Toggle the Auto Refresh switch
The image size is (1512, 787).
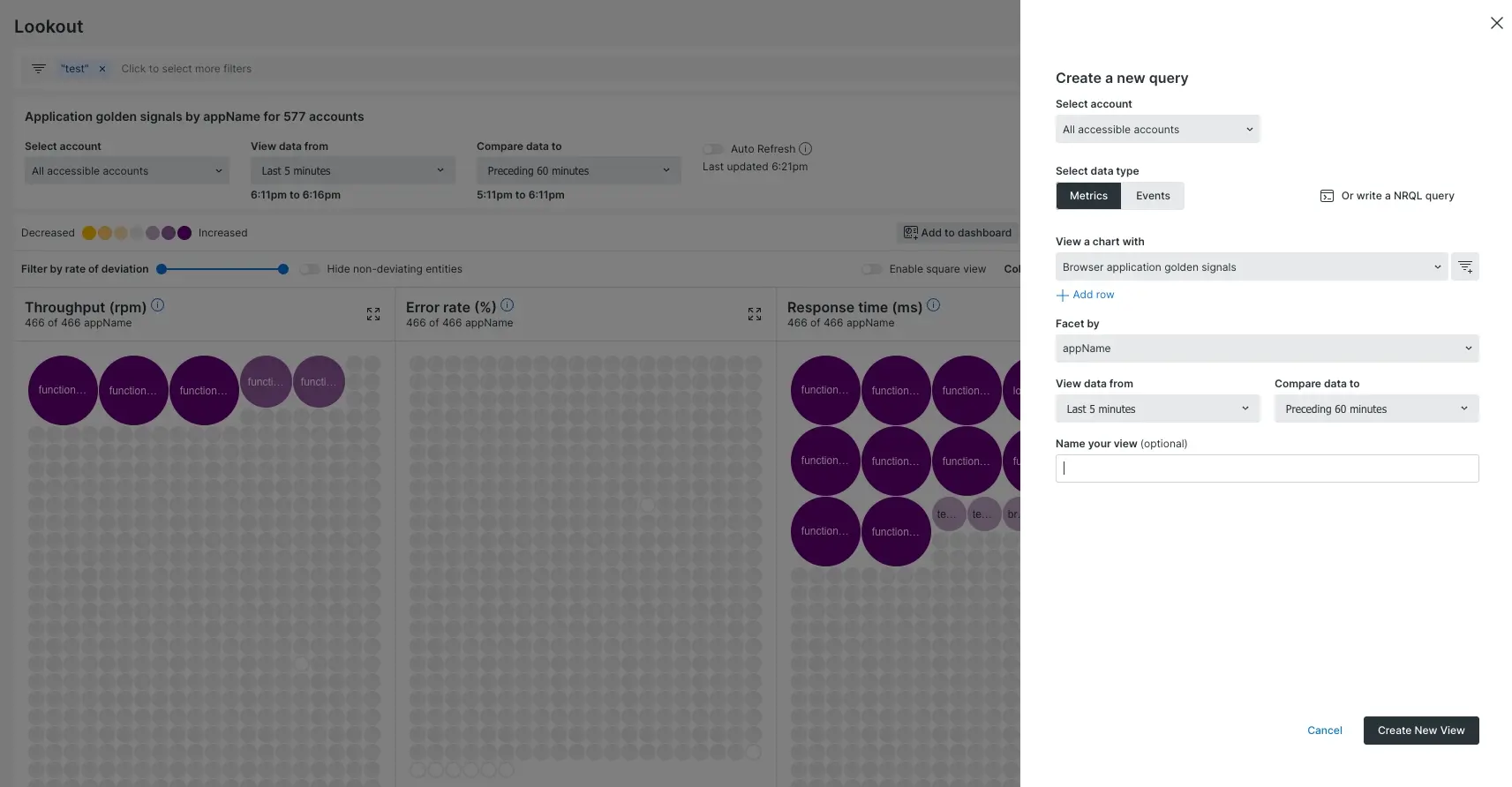click(x=713, y=149)
